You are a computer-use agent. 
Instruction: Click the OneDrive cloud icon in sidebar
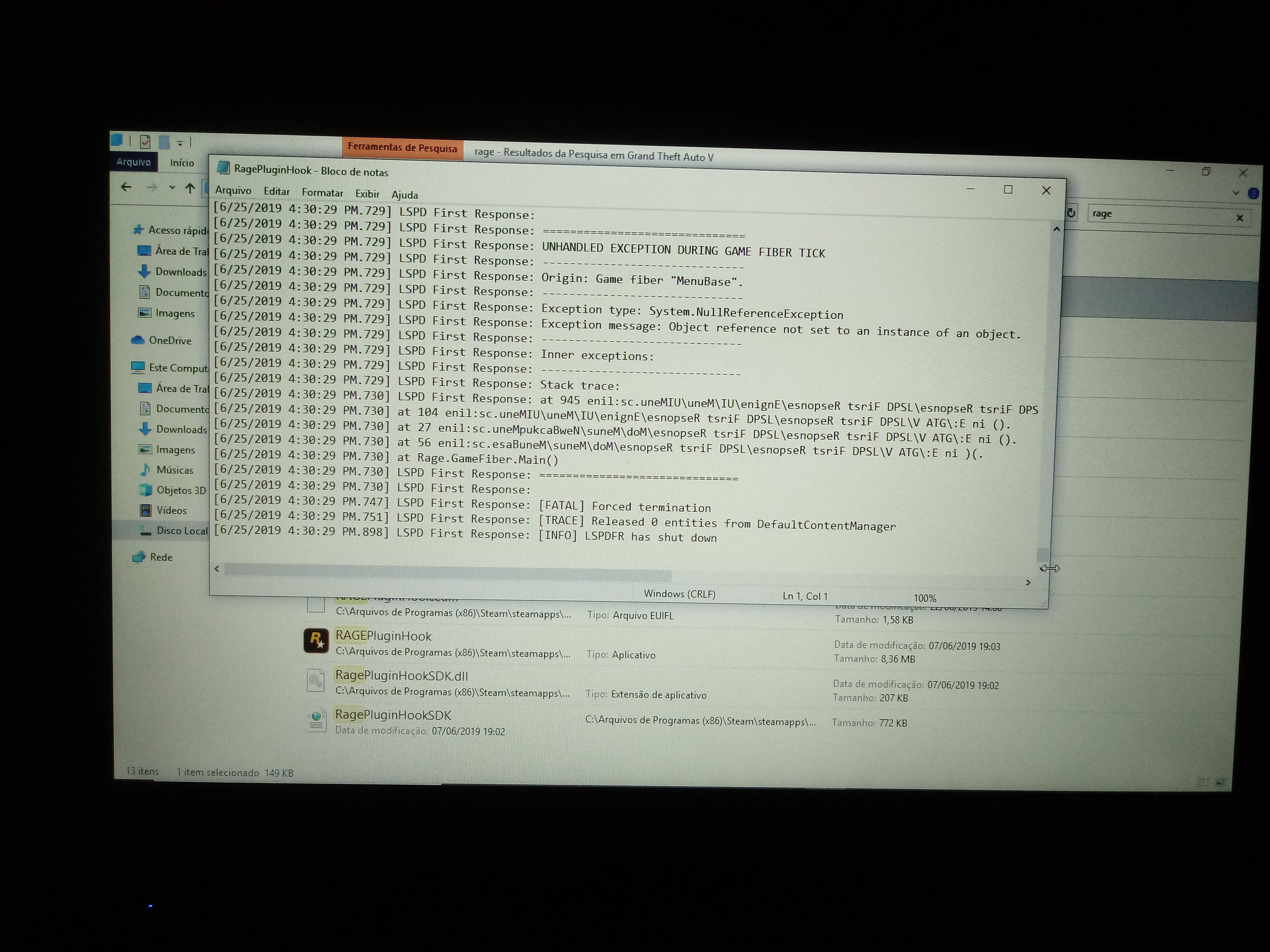coord(138,340)
